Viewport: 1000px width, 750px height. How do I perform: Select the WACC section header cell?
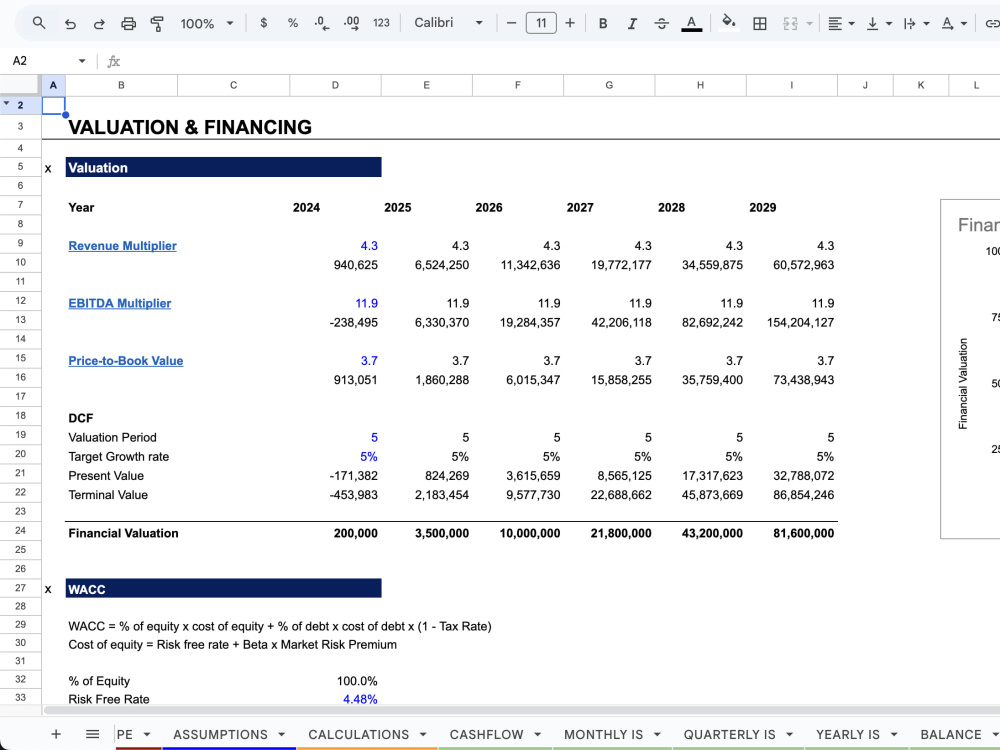coord(223,588)
